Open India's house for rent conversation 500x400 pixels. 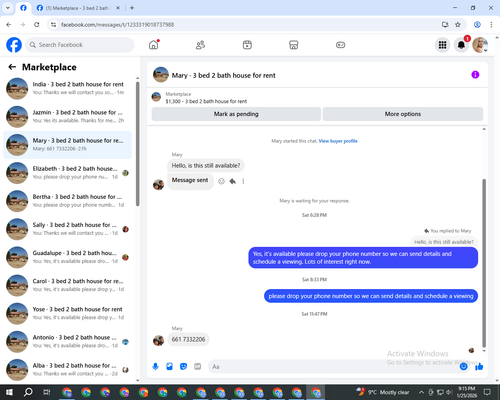(68, 88)
